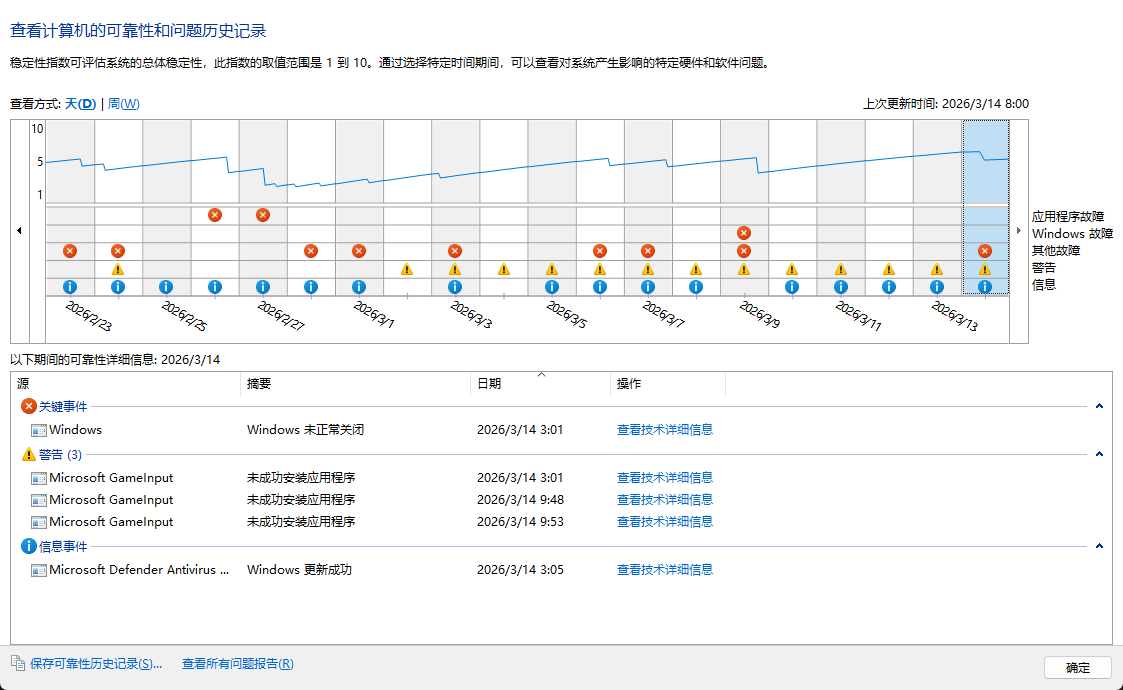This screenshot has width=1123, height=690.
Task: Collapse the critical events group
Action: click(1099, 406)
